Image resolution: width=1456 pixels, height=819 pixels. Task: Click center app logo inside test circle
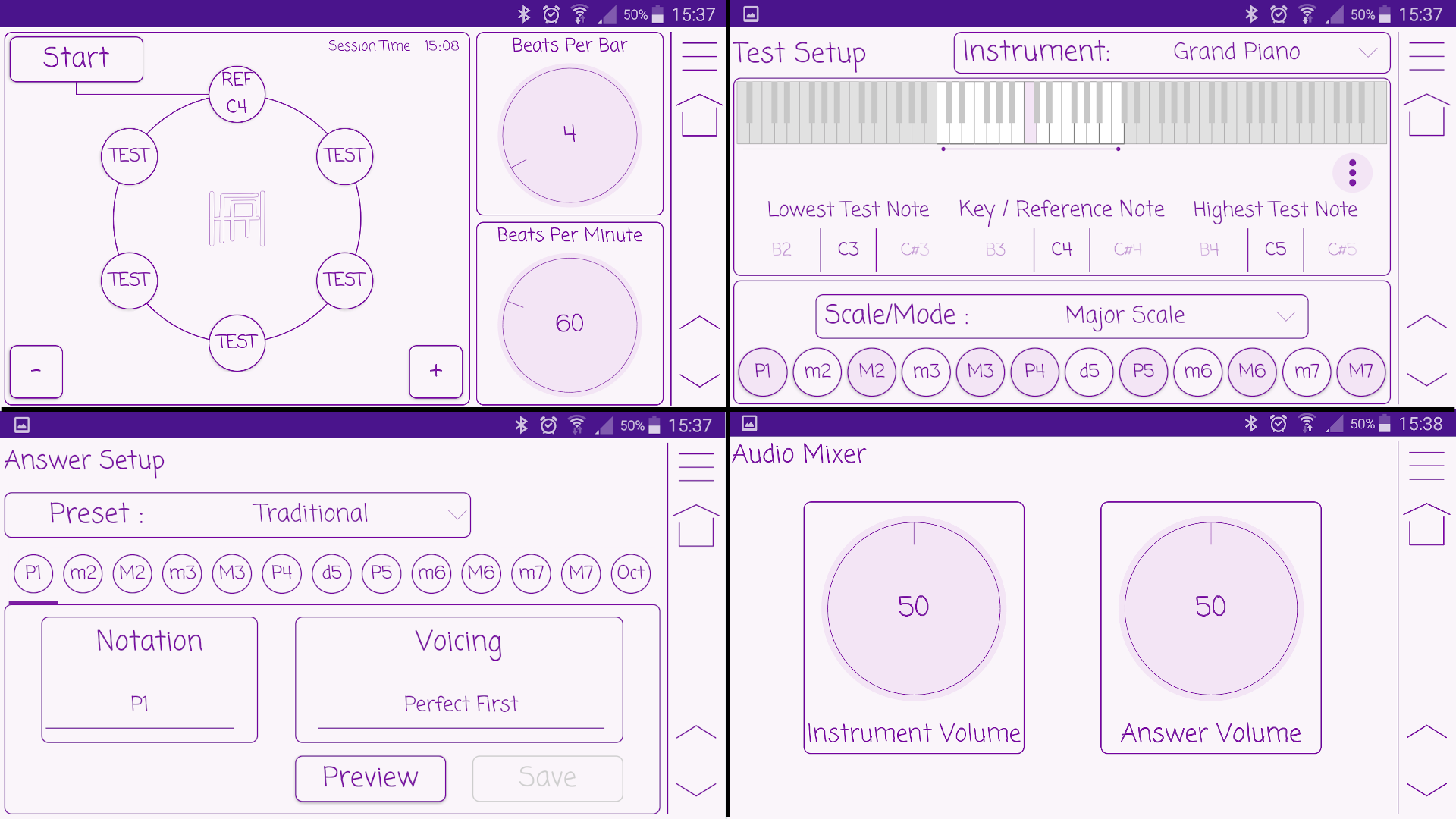(x=237, y=218)
